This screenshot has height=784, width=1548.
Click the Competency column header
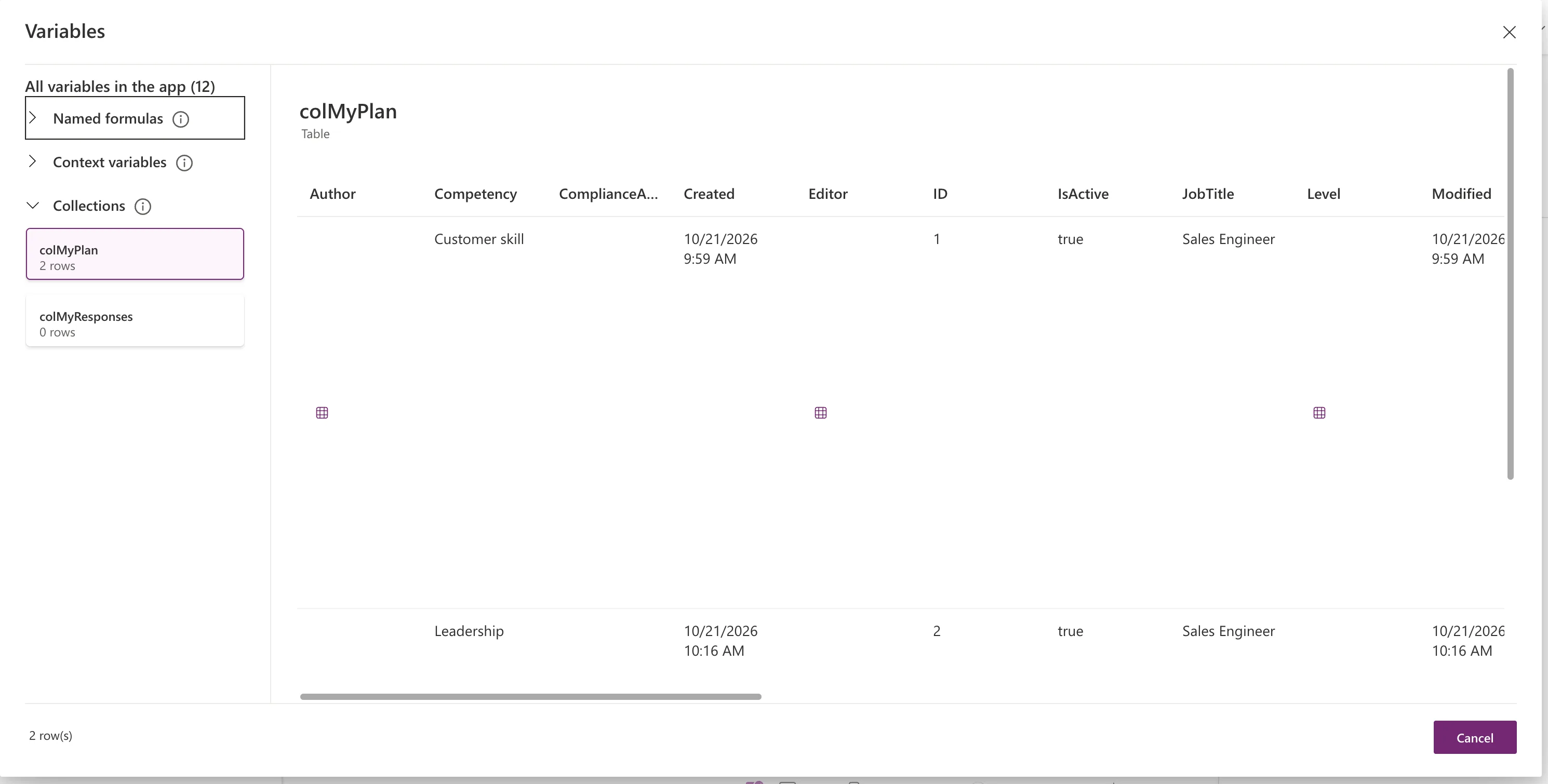(475, 194)
